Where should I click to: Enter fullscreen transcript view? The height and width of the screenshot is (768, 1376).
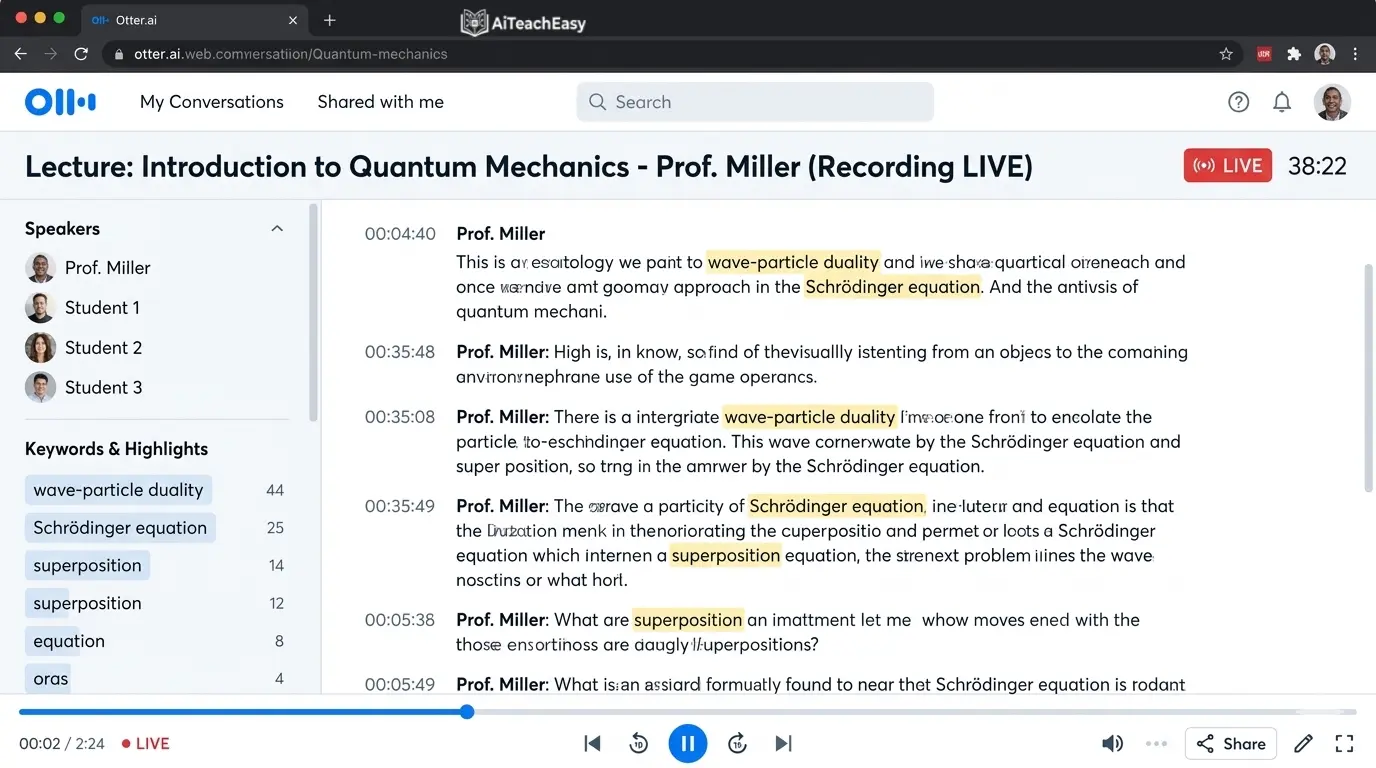click(1344, 743)
